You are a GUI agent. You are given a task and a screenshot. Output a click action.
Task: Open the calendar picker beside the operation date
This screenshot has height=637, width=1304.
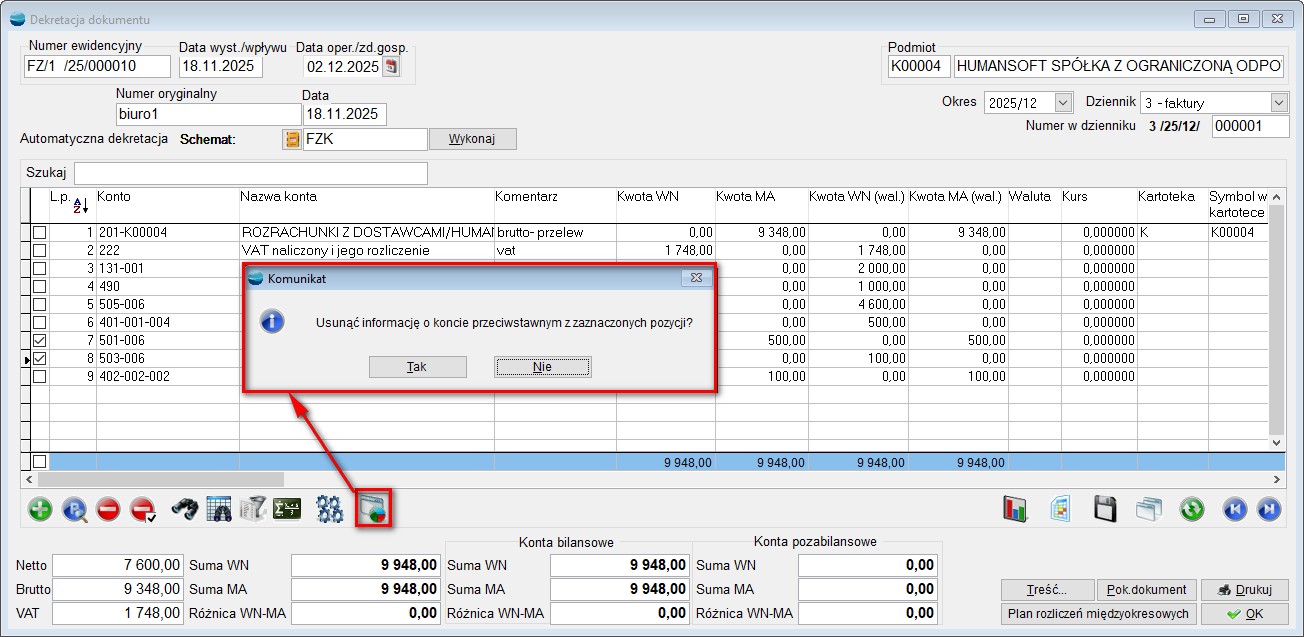pyautogui.click(x=391, y=67)
